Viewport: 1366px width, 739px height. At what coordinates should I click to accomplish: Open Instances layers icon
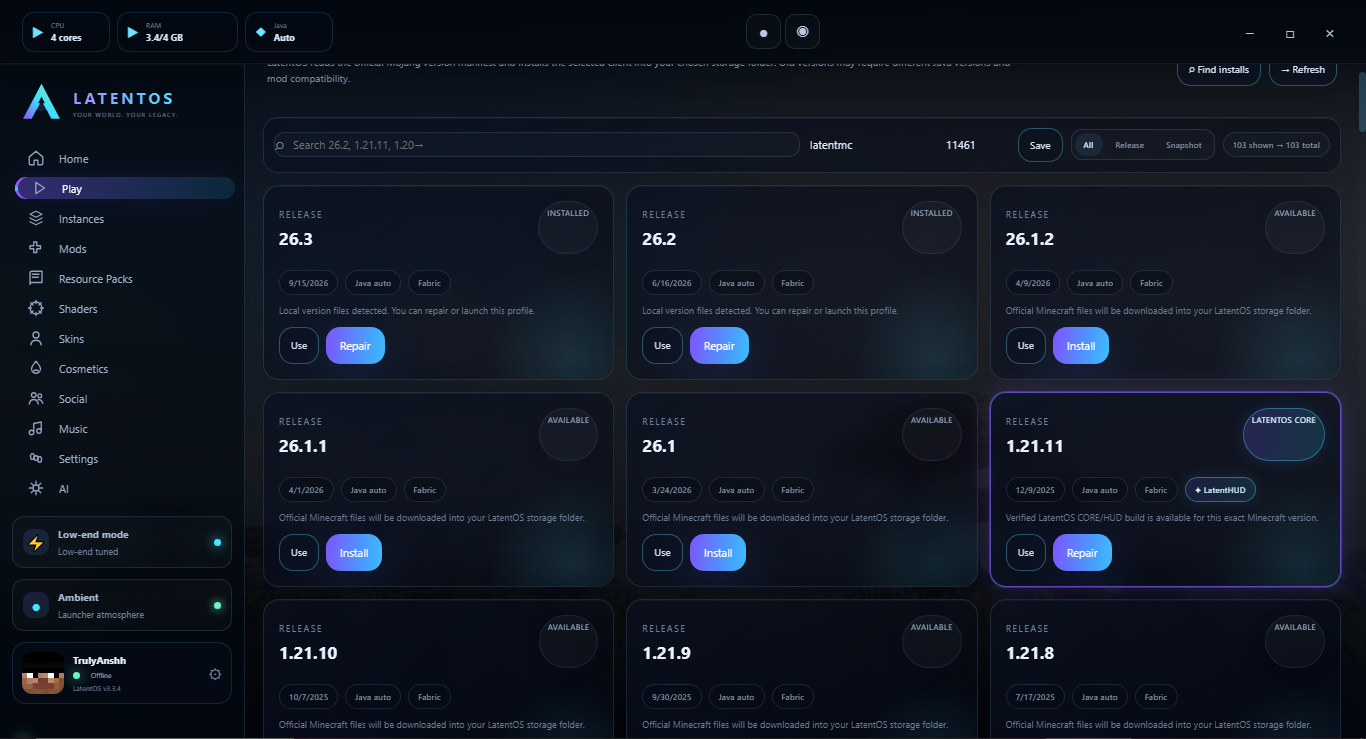tap(36, 218)
